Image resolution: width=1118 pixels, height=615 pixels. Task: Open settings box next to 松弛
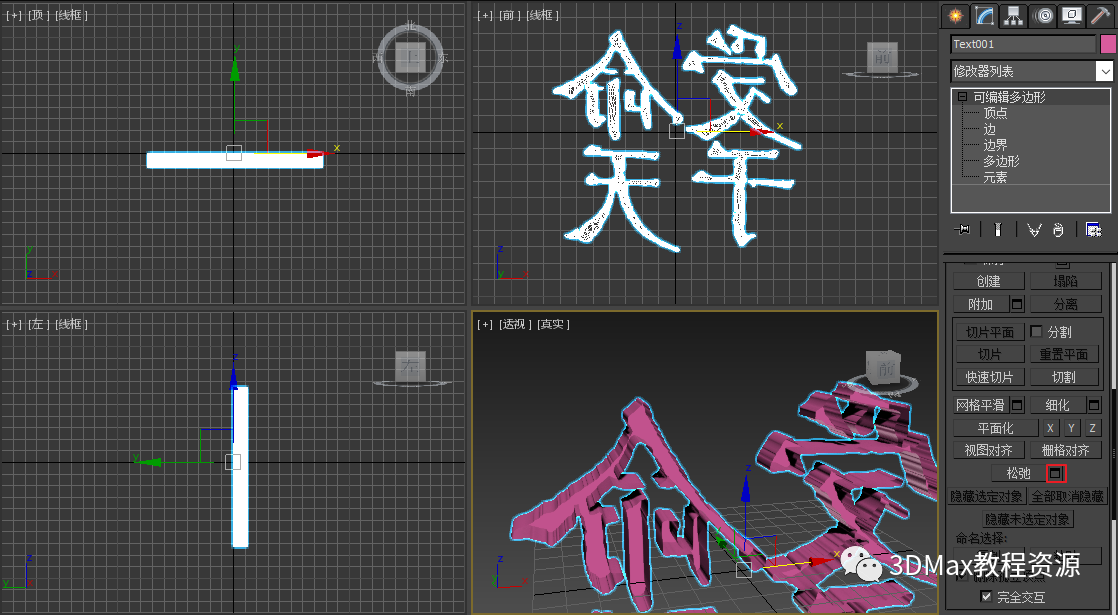(x=1056, y=472)
